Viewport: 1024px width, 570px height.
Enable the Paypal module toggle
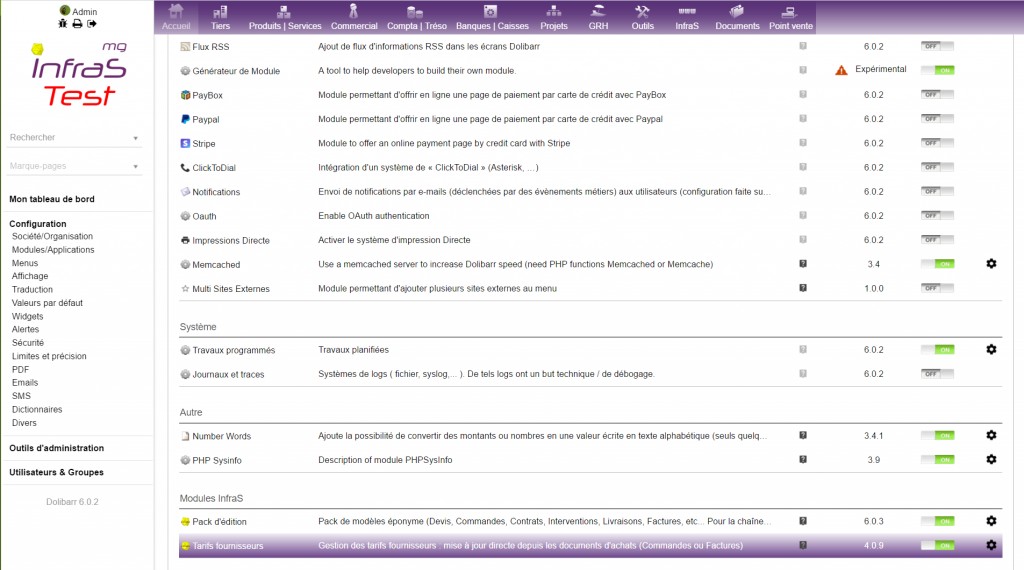pyautogui.click(x=937, y=119)
